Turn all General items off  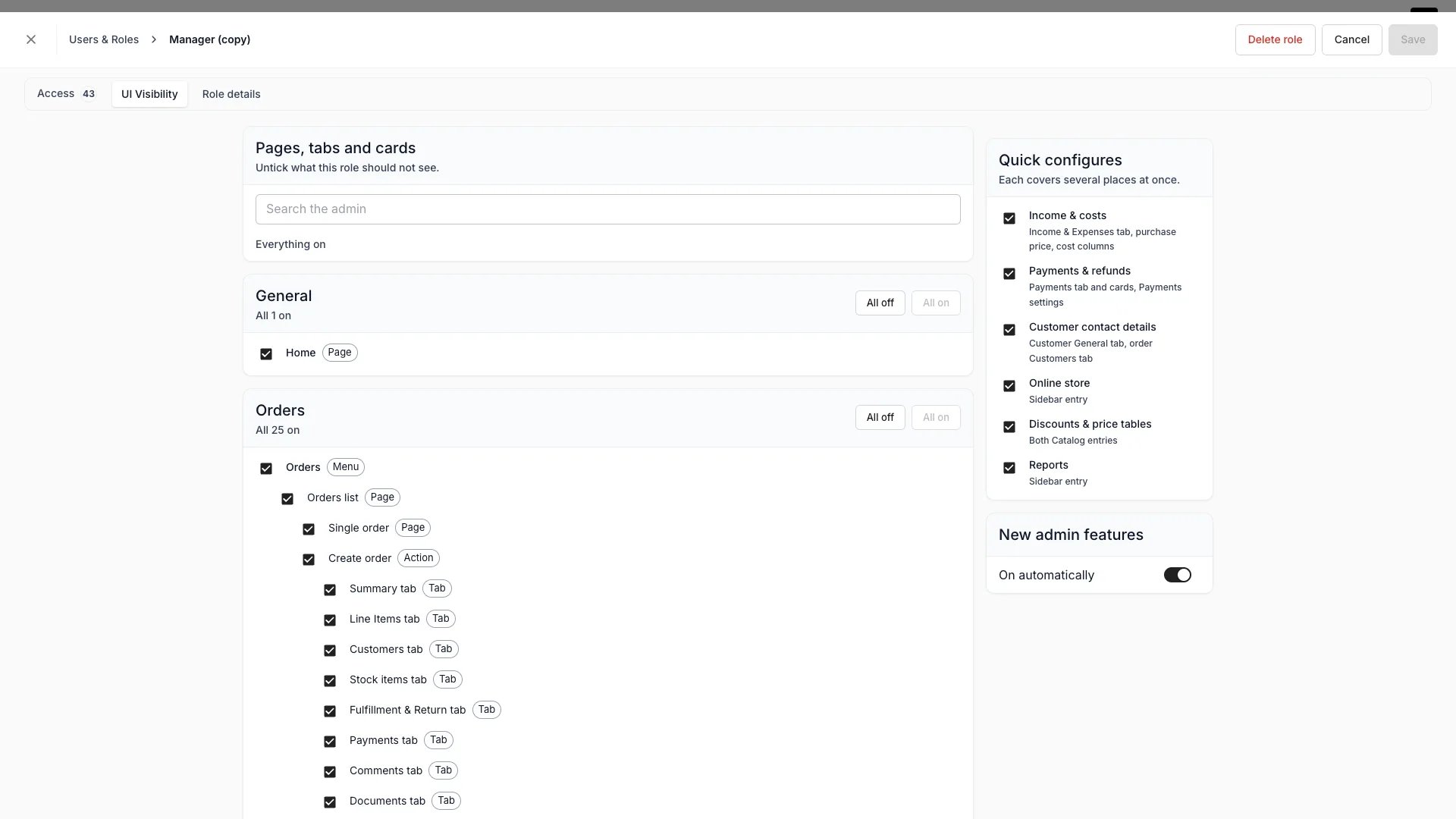[x=880, y=303]
